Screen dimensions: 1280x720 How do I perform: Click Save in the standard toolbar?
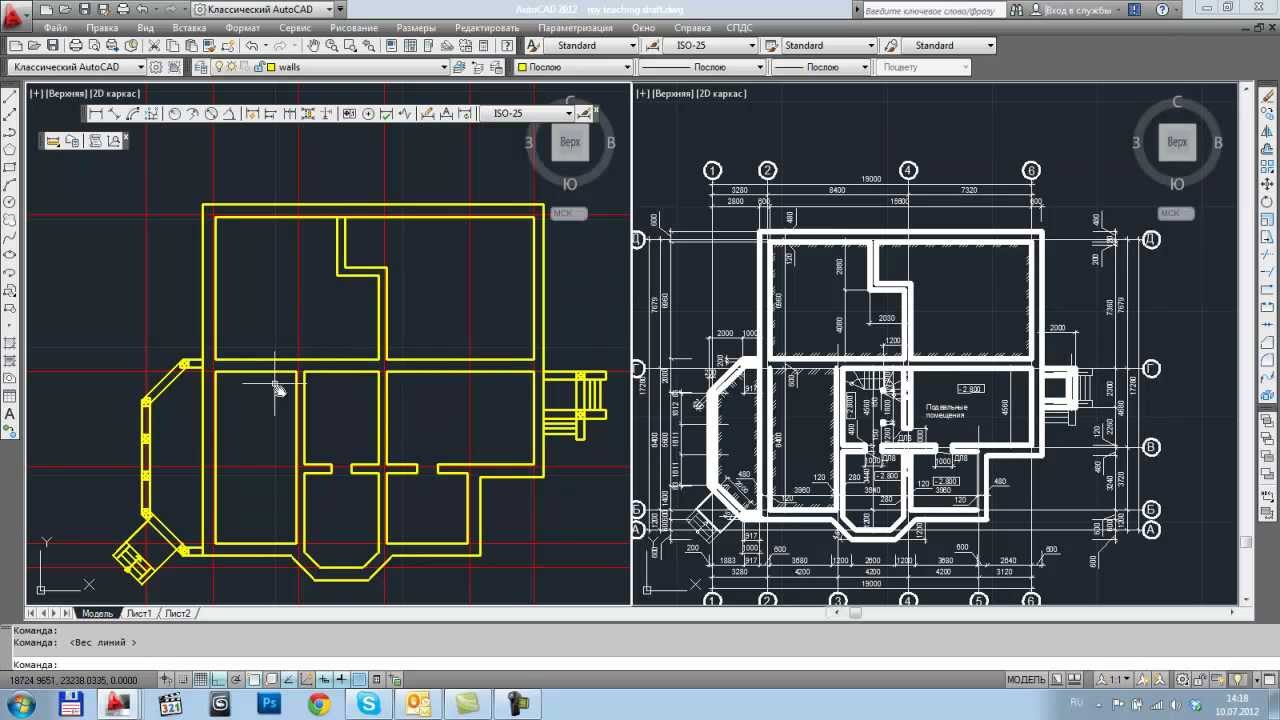(x=52, y=45)
